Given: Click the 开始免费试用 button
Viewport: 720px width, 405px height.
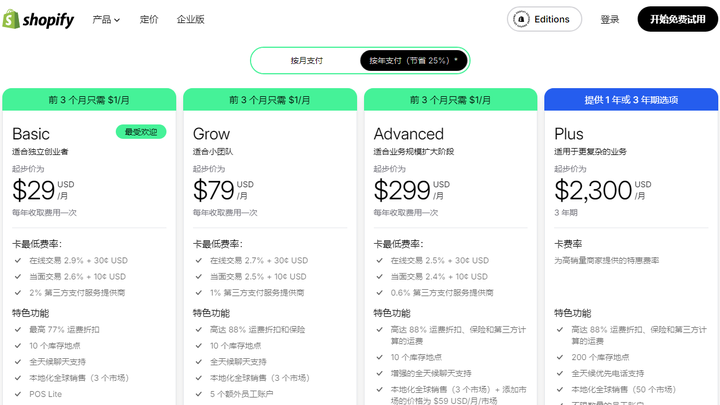Looking at the screenshot, I should [677, 19].
